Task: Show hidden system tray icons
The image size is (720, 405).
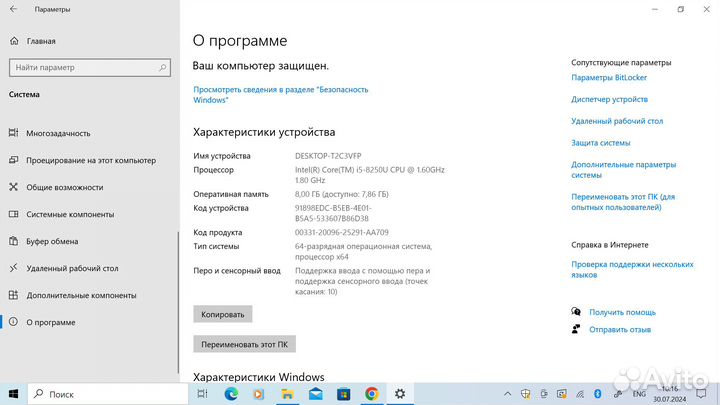Action: click(x=507, y=394)
